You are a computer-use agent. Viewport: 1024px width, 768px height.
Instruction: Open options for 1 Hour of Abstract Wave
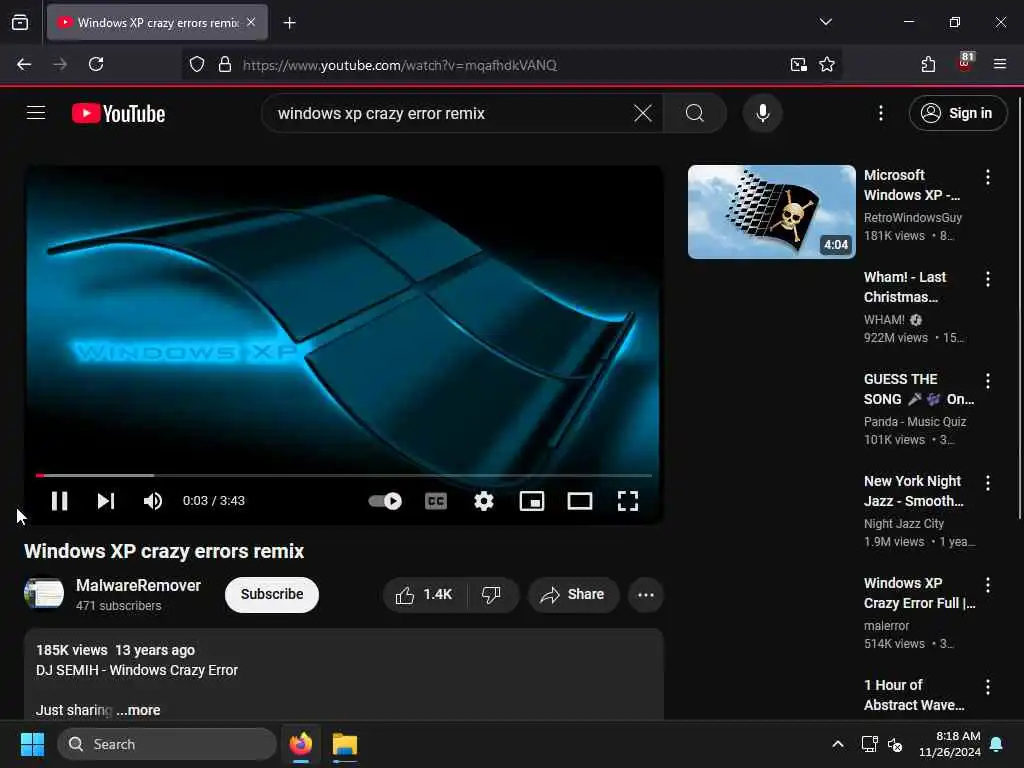pos(987,686)
